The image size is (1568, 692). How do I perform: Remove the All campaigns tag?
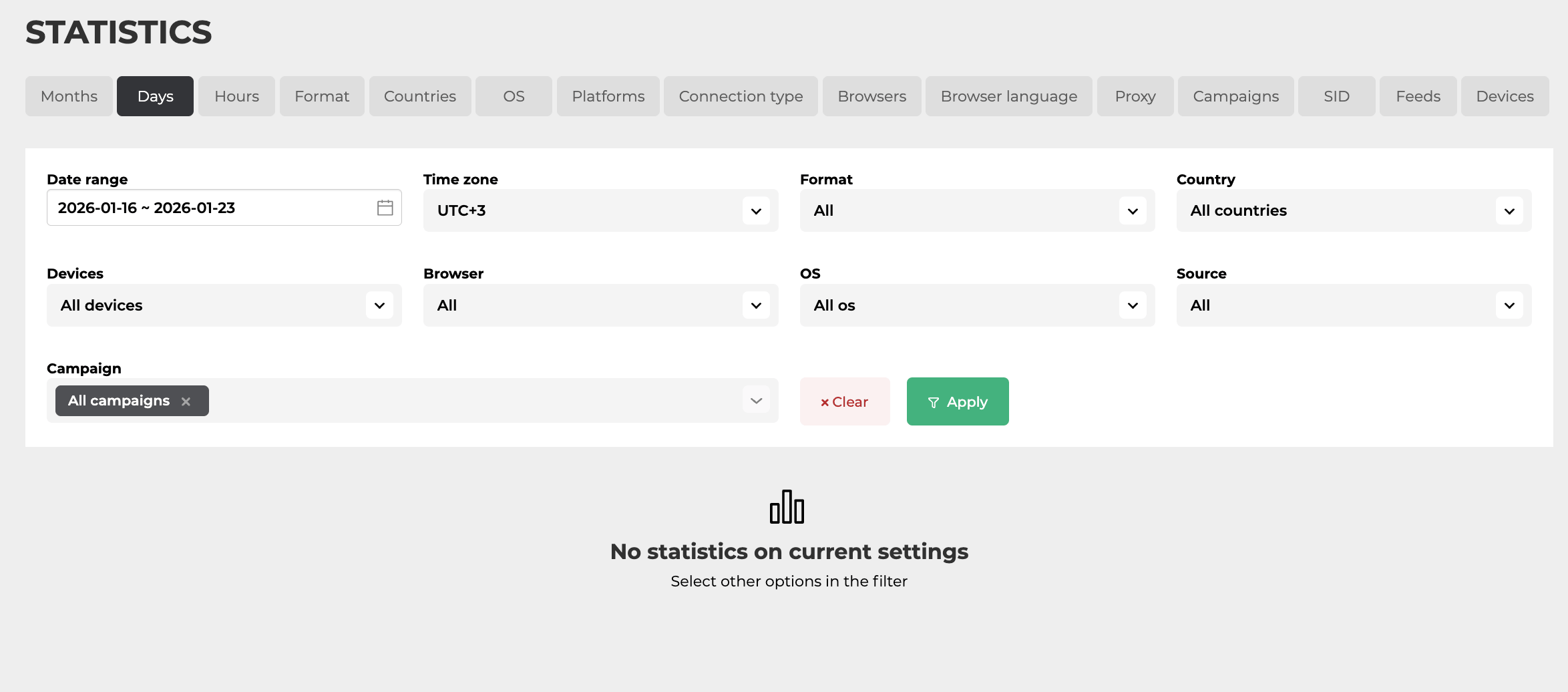coord(186,401)
